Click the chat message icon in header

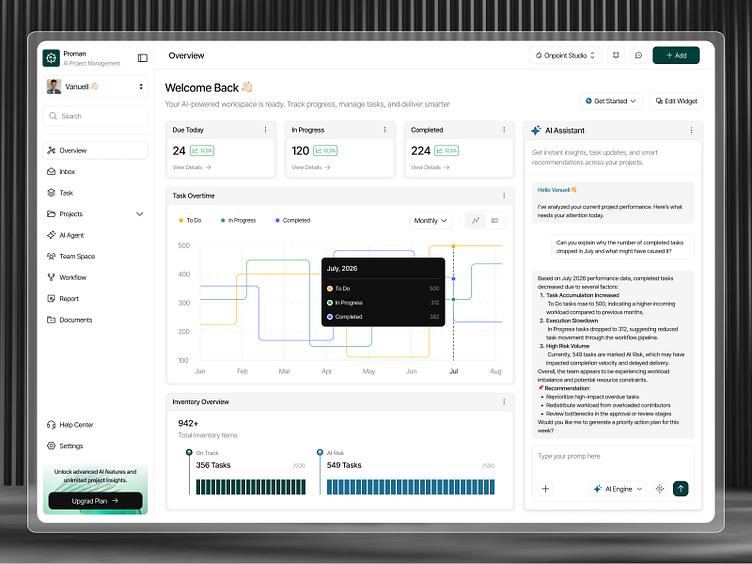click(638, 55)
